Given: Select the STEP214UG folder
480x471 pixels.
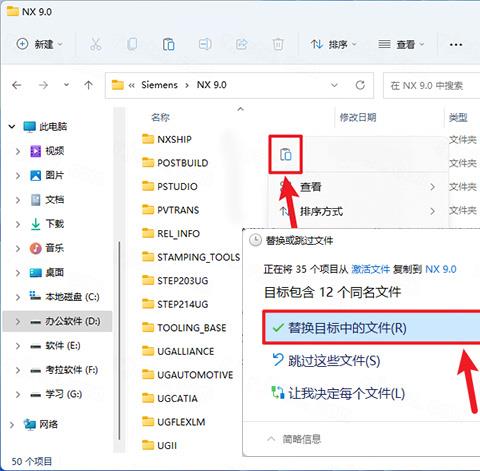Looking at the screenshot, I should (x=175, y=304).
